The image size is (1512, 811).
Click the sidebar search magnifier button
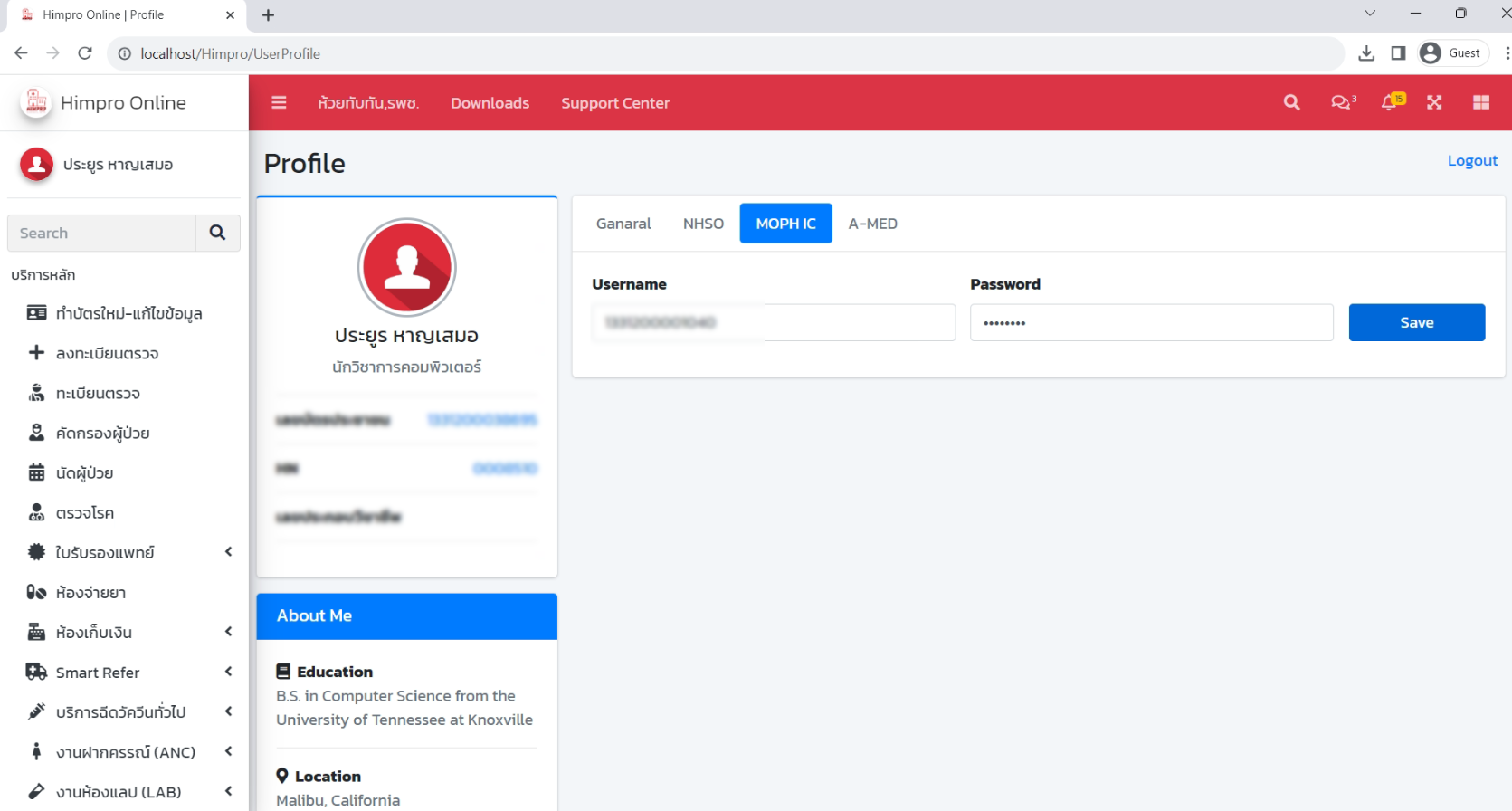coord(217,234)
